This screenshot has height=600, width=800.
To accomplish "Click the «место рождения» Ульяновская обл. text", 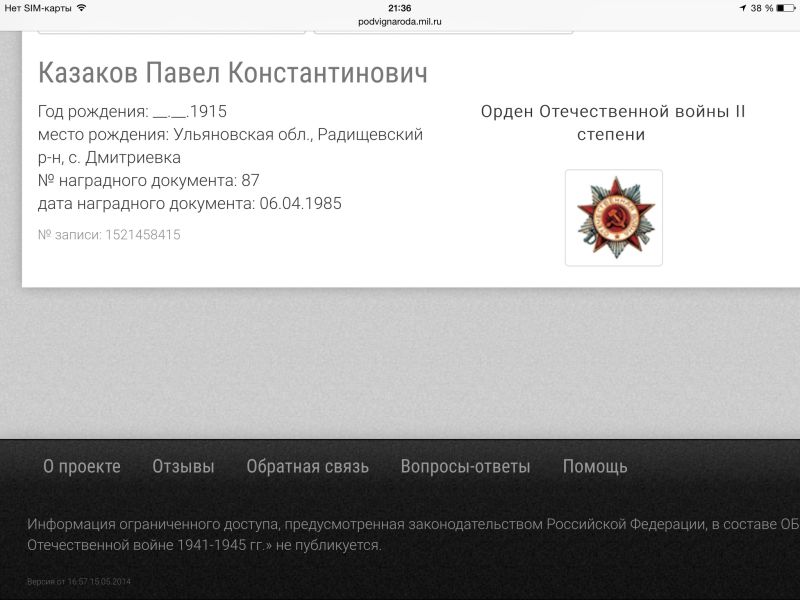I will pos(230,135).
